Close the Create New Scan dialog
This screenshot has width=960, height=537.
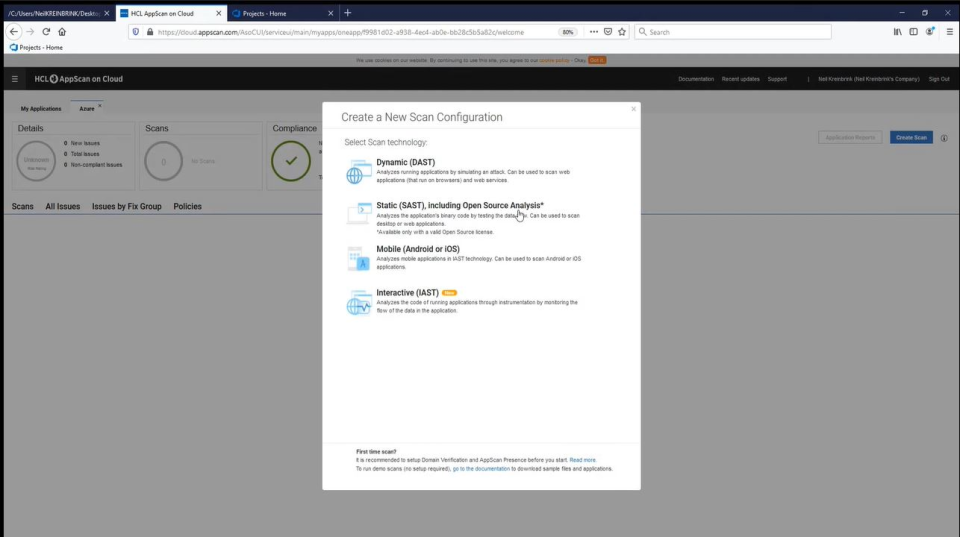[634, 109]
